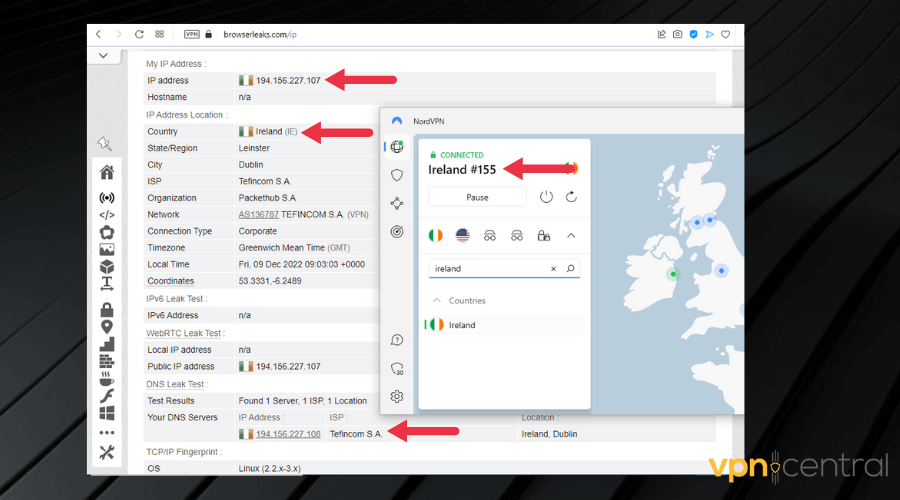
Task: Connect via the United States flag shortcut
Action: [x=463, y=235]
